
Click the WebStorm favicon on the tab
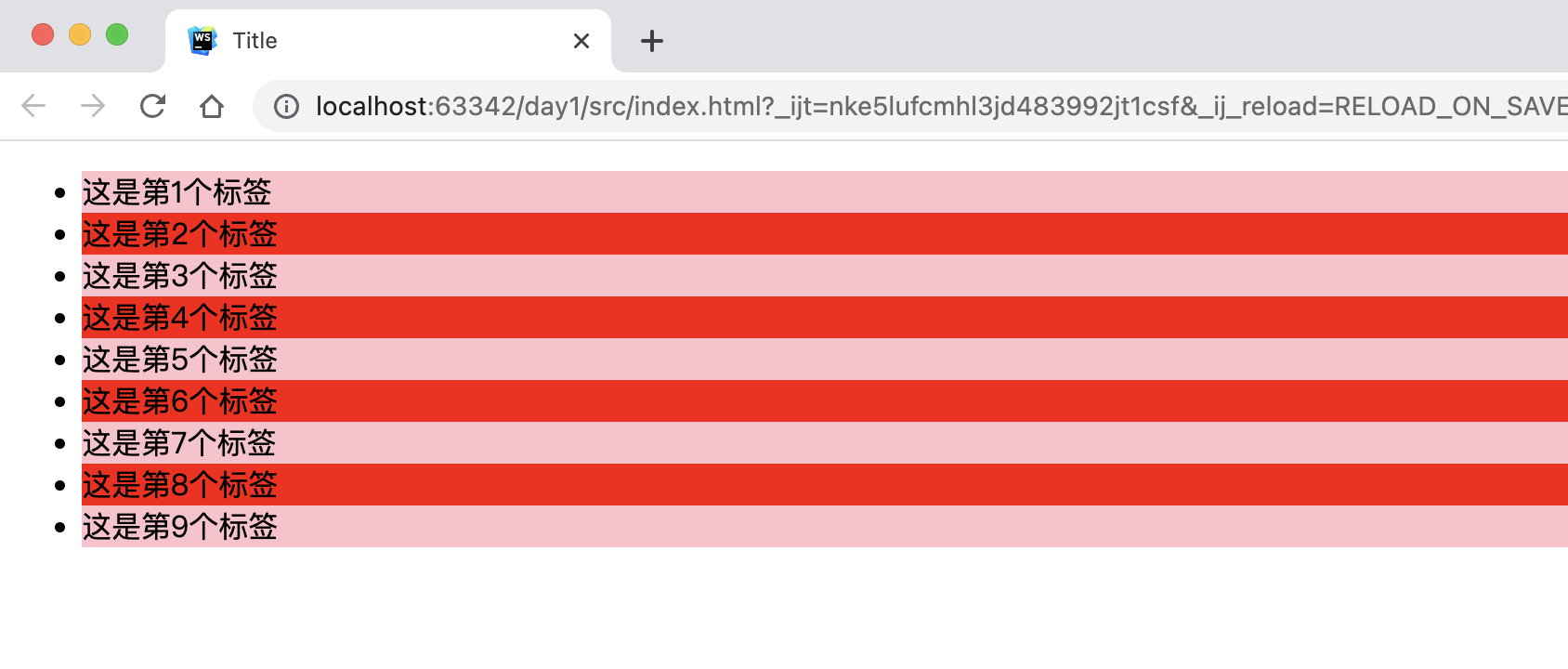click(202, 41)
